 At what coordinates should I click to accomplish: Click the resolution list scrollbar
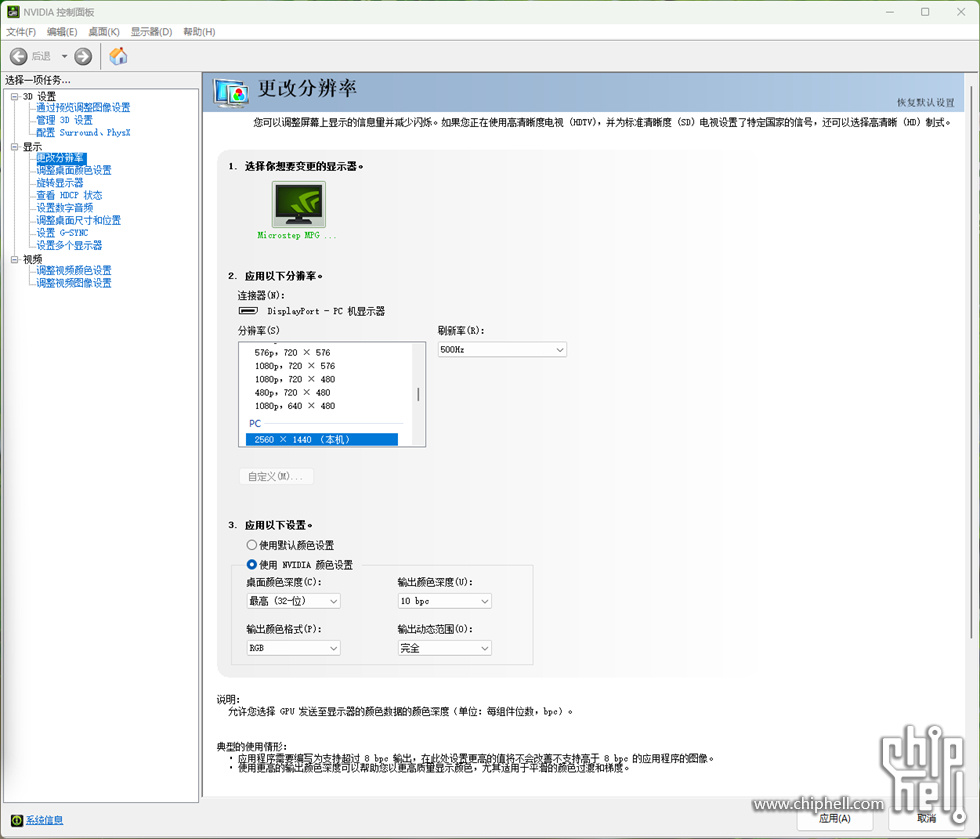tap(418, 394)
